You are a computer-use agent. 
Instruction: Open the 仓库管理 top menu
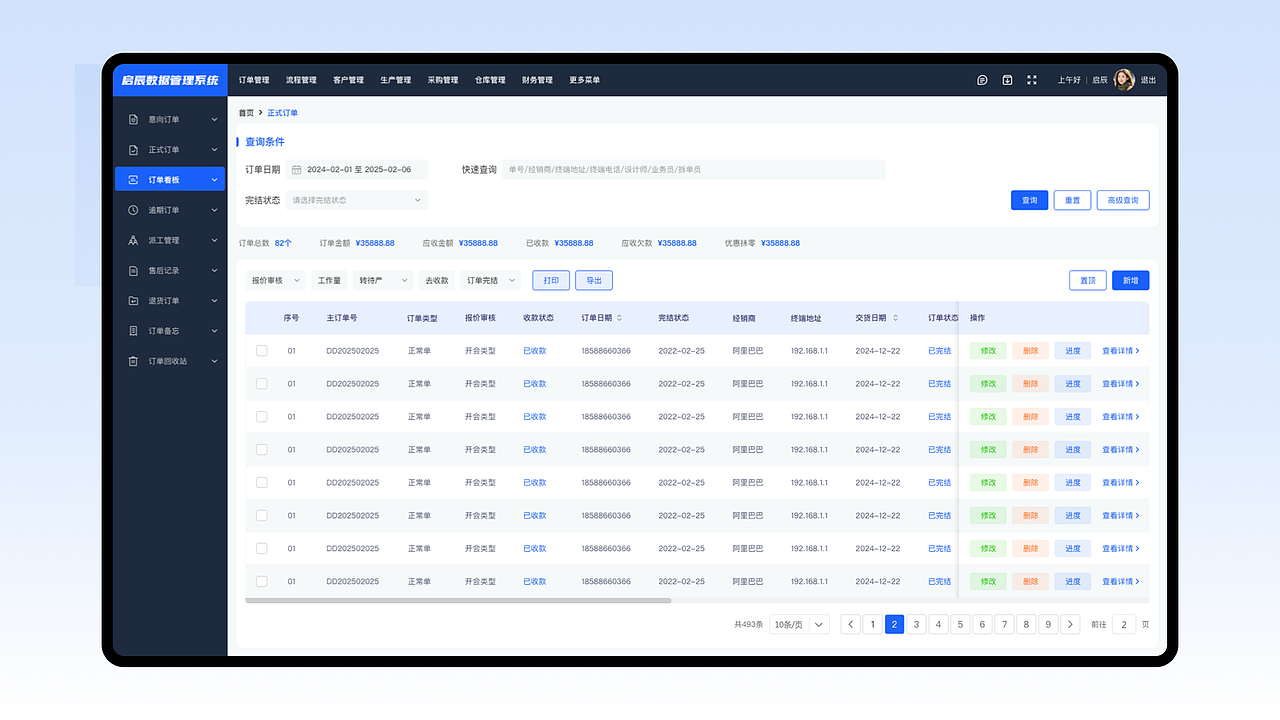(490, 80)
